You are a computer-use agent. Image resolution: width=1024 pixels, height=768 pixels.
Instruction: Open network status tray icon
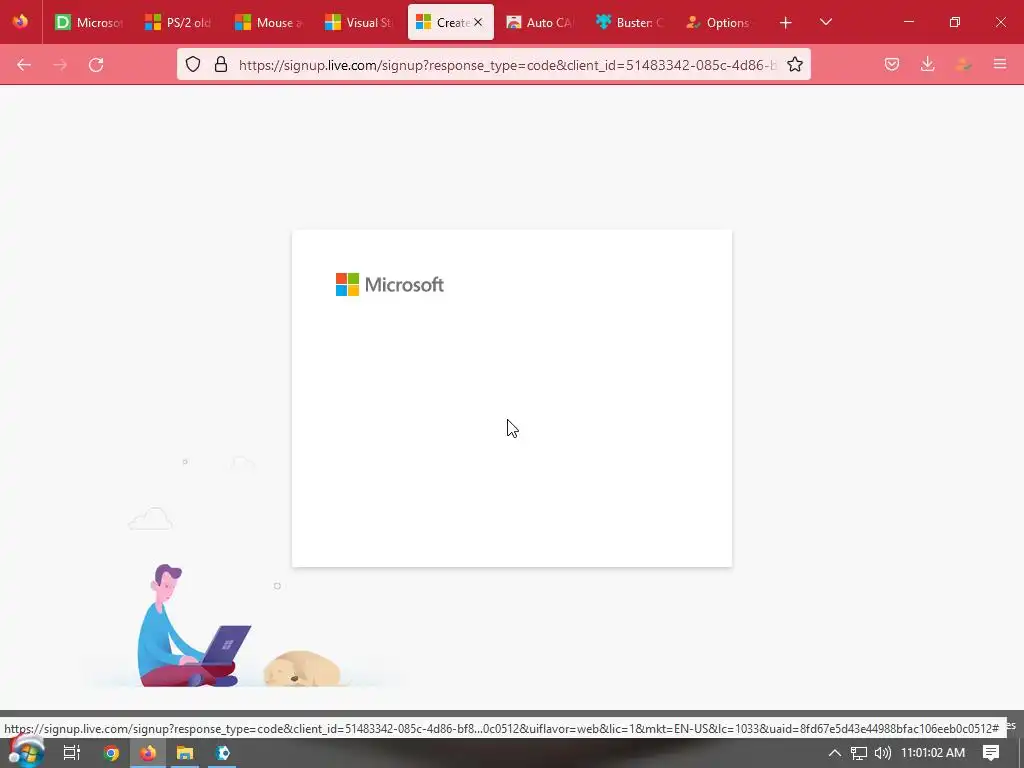tap(859, 753)
